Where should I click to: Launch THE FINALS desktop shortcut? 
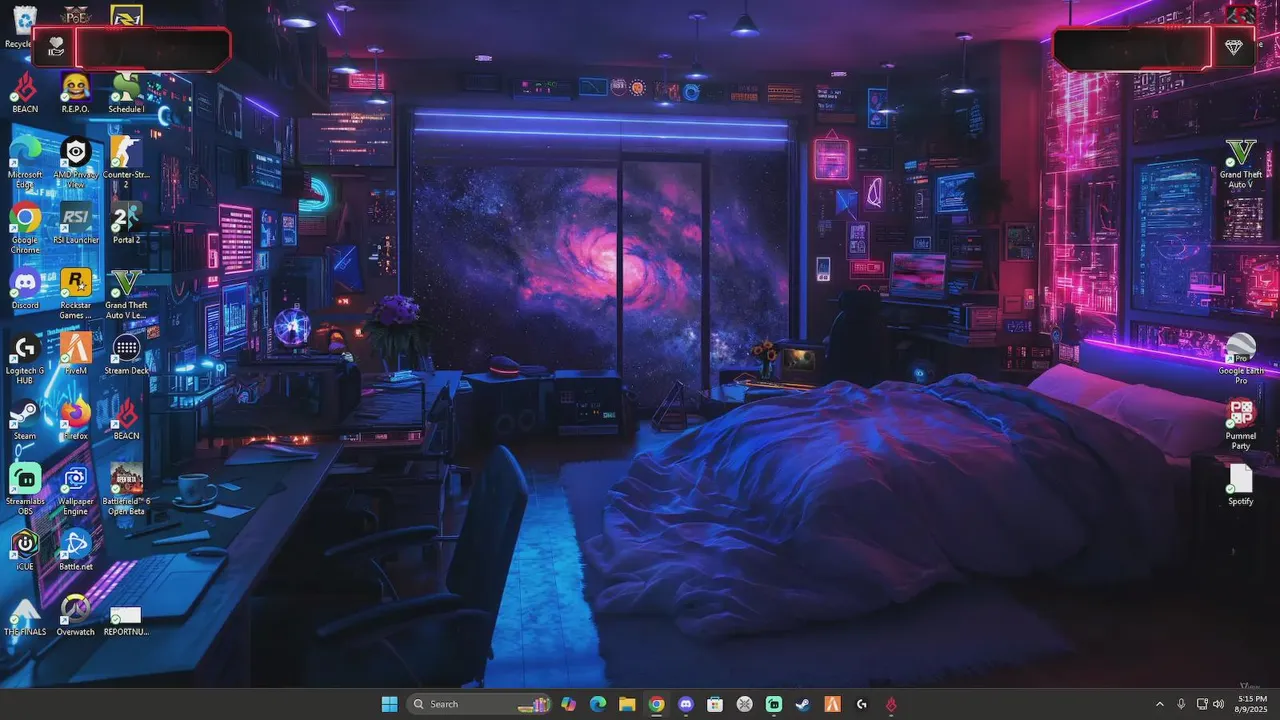click(24, 616)
